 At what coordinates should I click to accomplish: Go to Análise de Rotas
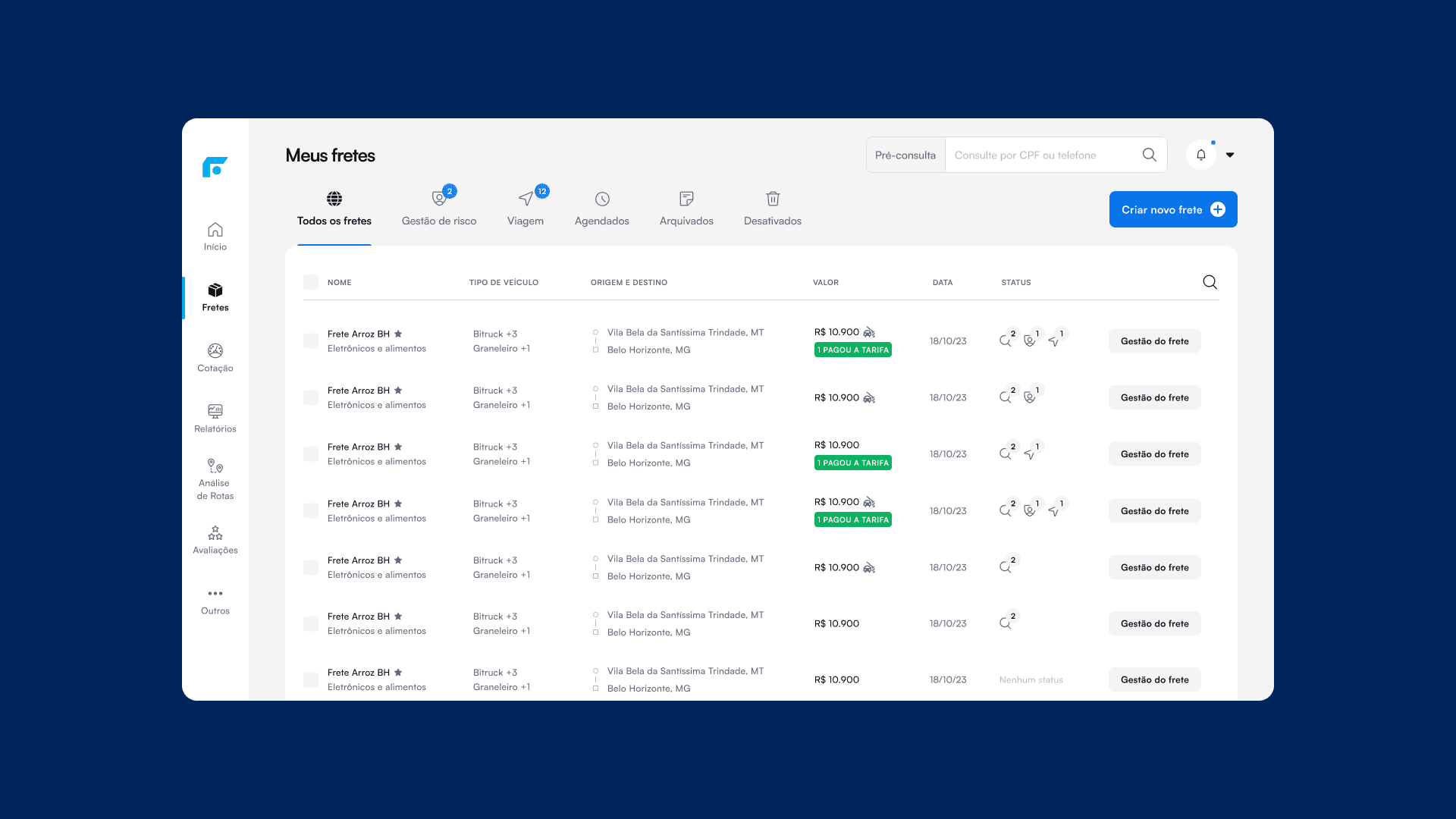coord(215,479)
